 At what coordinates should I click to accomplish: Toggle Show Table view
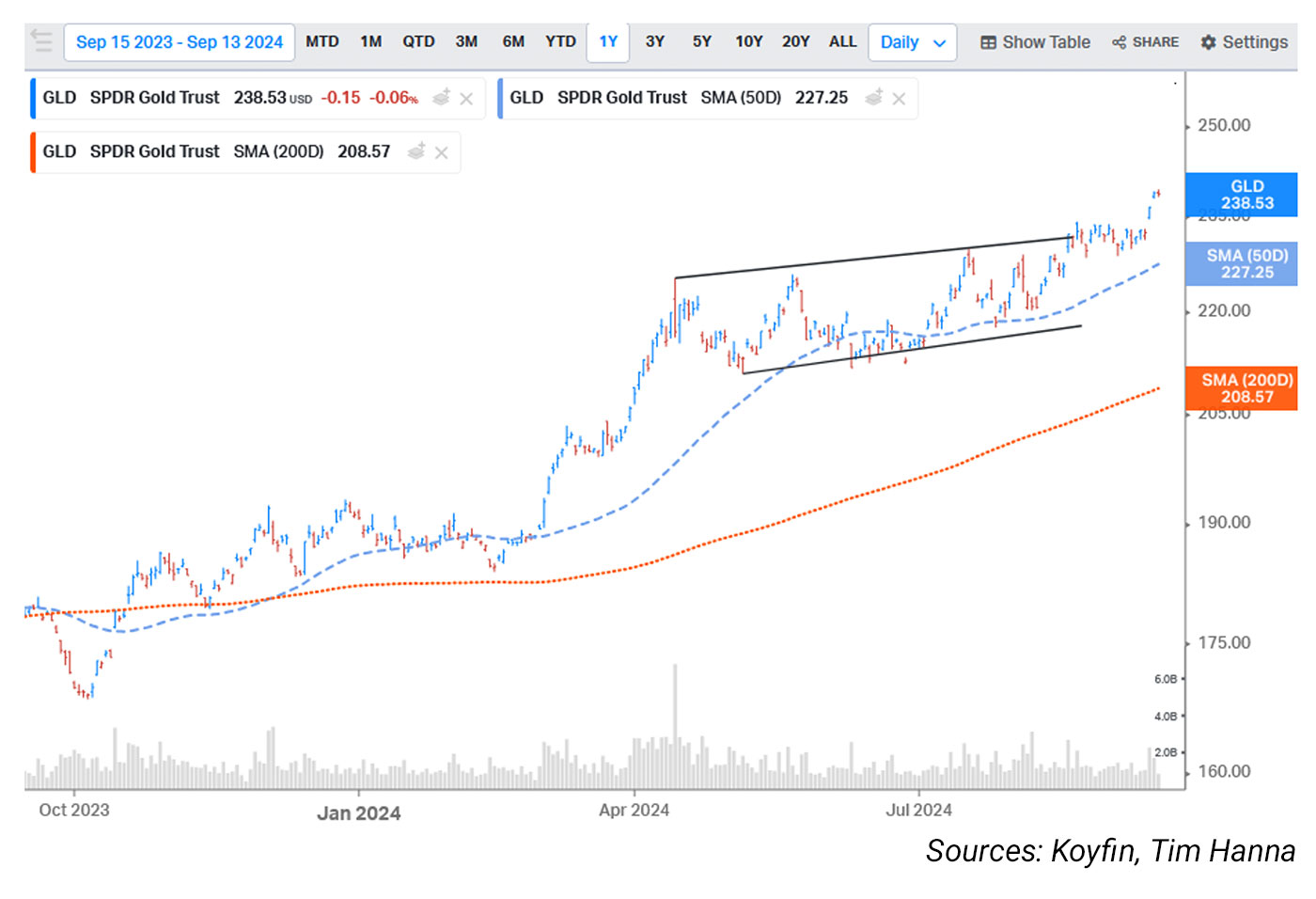pyautogui.click(x=1035, y=42)
